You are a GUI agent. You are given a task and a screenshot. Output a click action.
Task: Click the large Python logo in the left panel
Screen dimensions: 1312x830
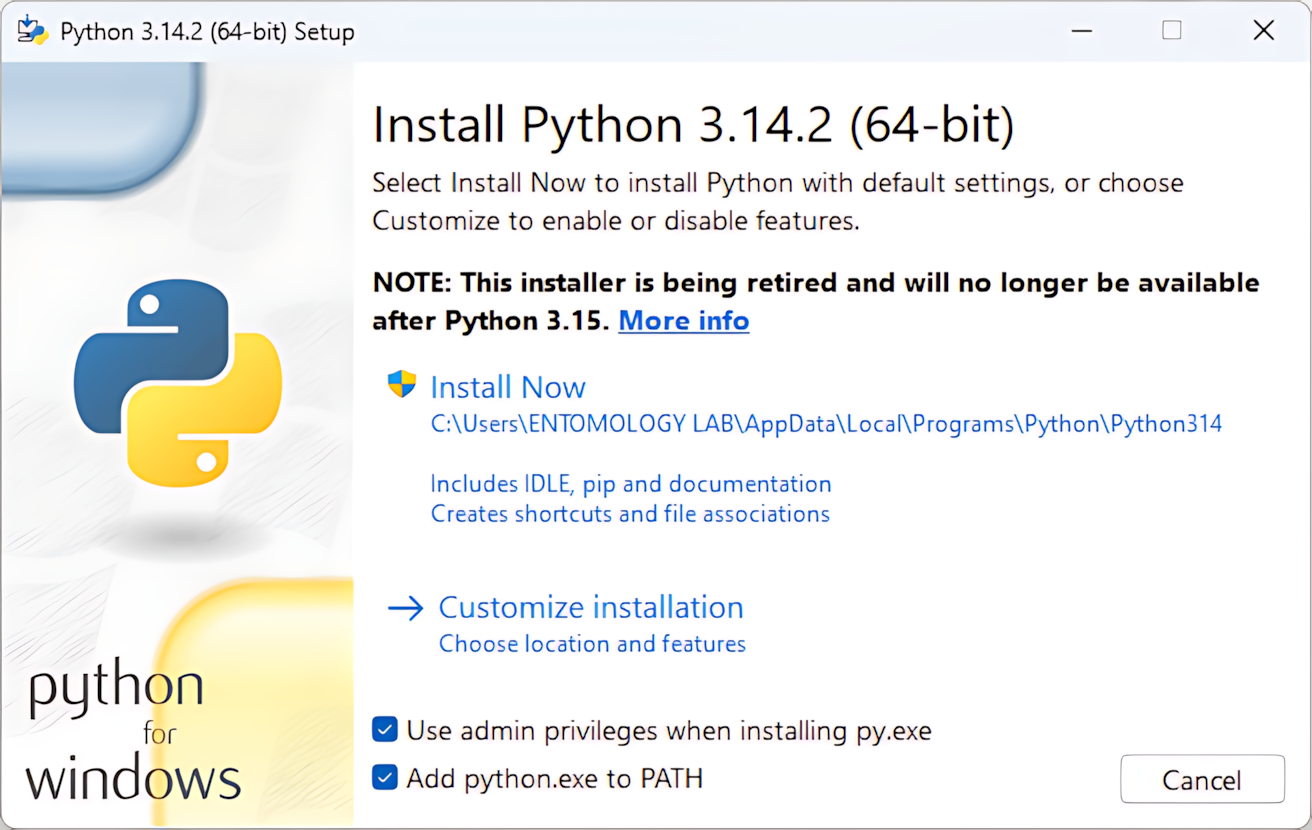[178, 382]
